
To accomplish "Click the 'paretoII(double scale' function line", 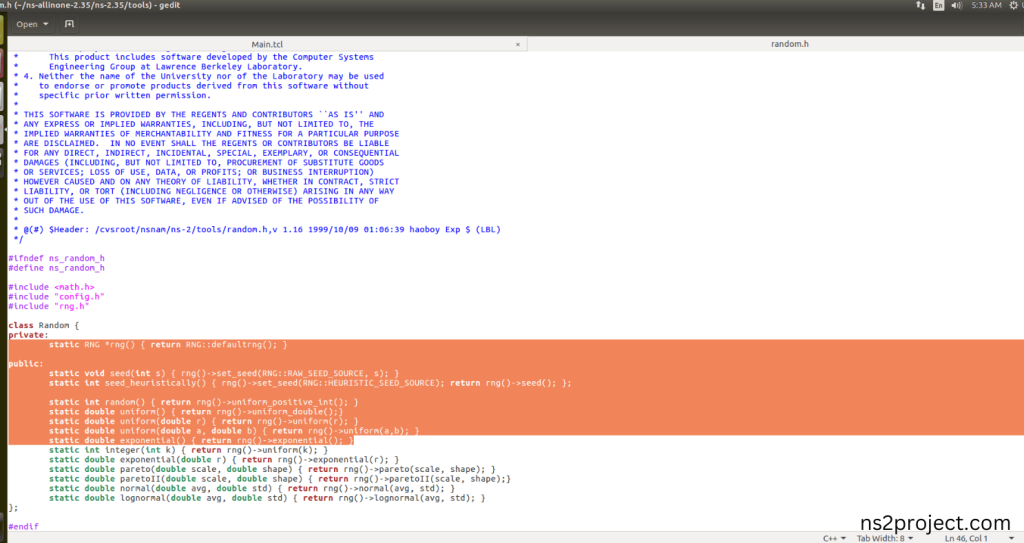I will click(x=280, y=478).
